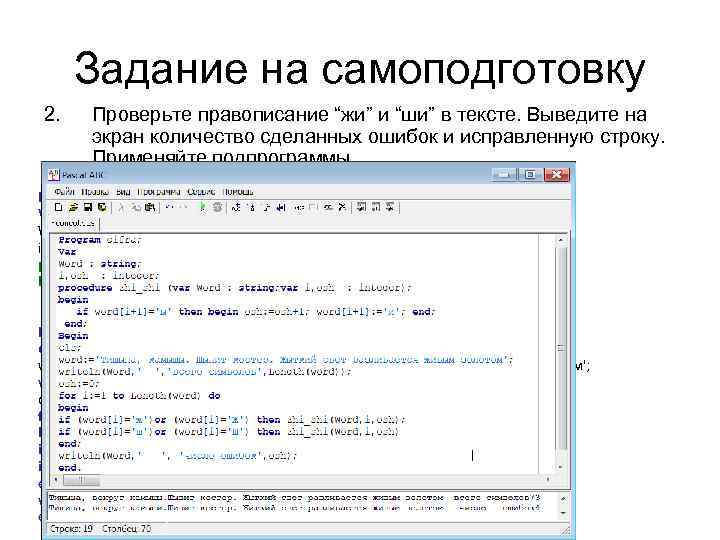Viewport: 720px width, 540px height.
Task: Click the editor horizontal scrollbar left arrow
Action: 56,479
